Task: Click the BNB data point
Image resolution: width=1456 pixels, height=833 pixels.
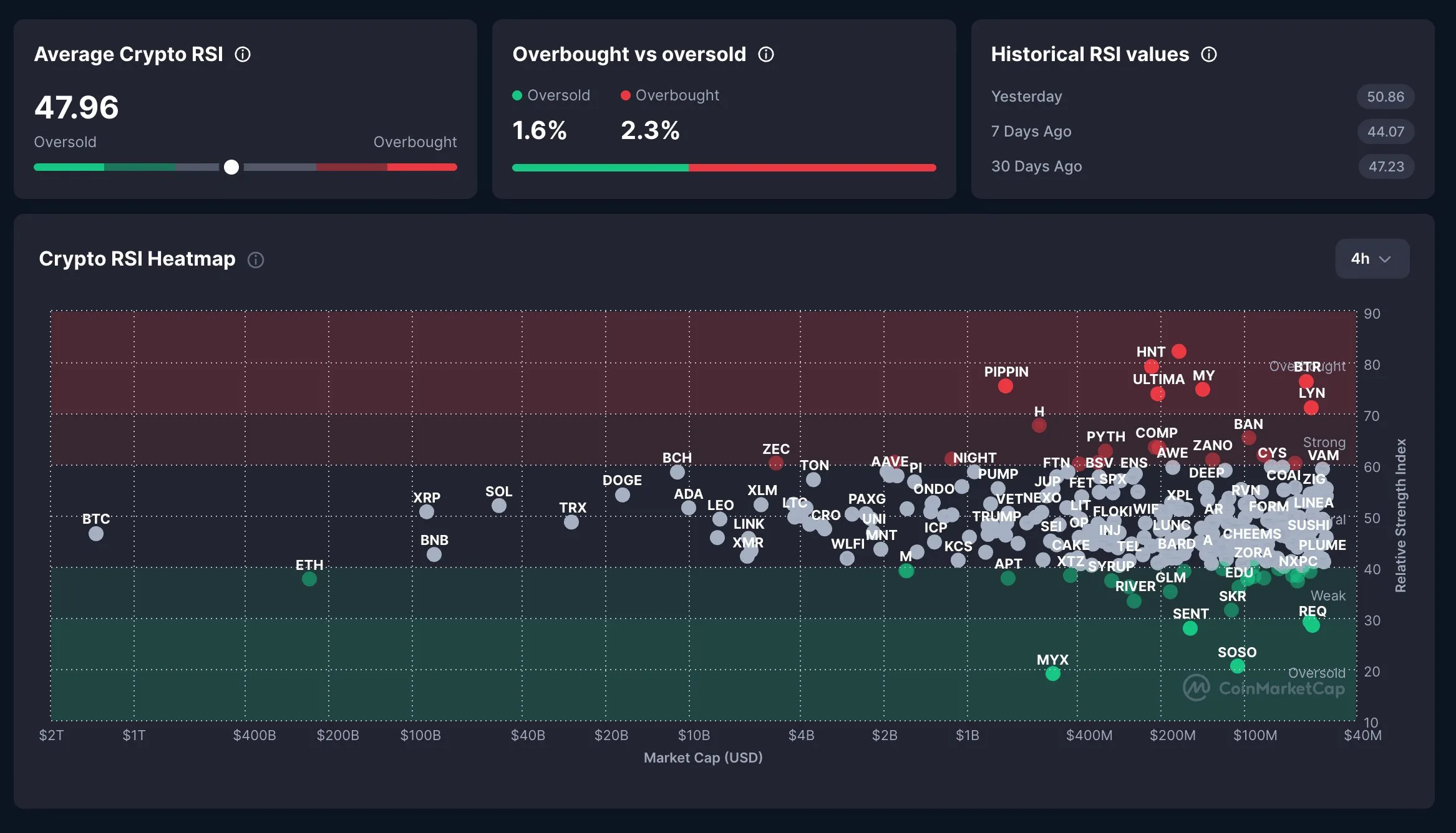Action: click(x=434, y=554)
